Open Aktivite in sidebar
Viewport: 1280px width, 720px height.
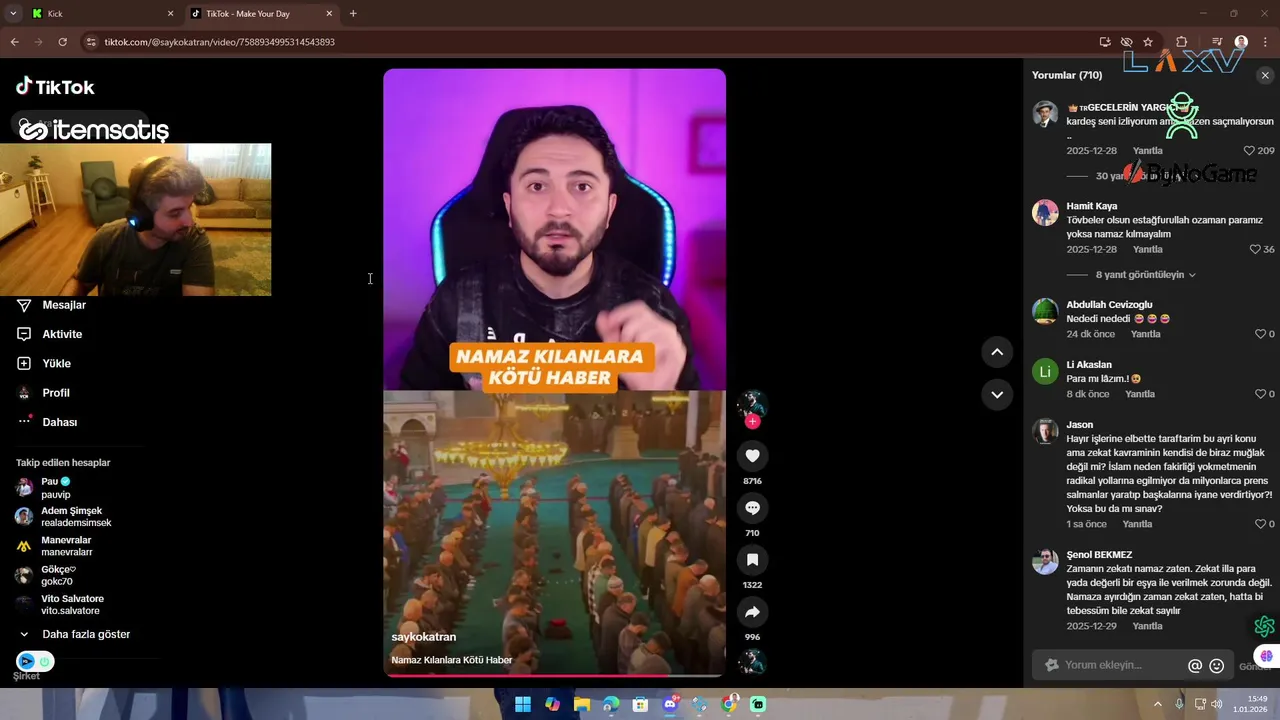click(x=62, y=334)
